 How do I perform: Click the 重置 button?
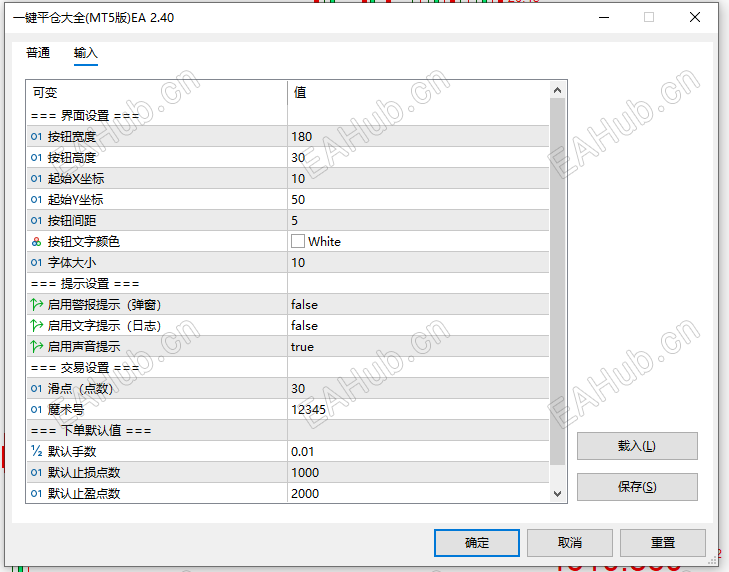[663, 543]
